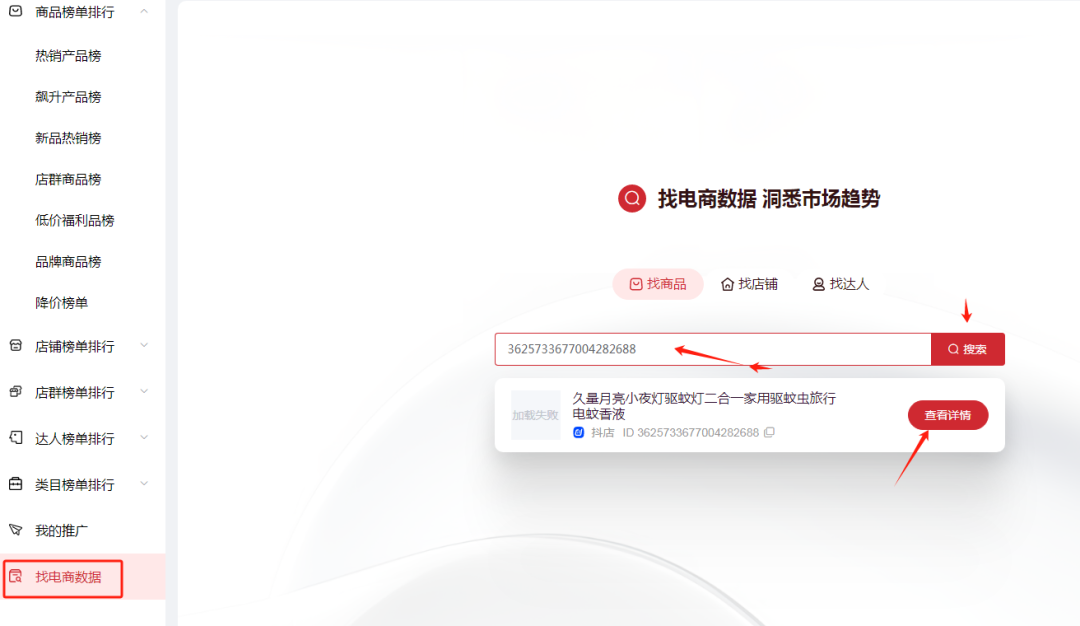1080x626 pixels.
Task: Click the 店群榜单排行 icon
Action: tap(15, 392)
